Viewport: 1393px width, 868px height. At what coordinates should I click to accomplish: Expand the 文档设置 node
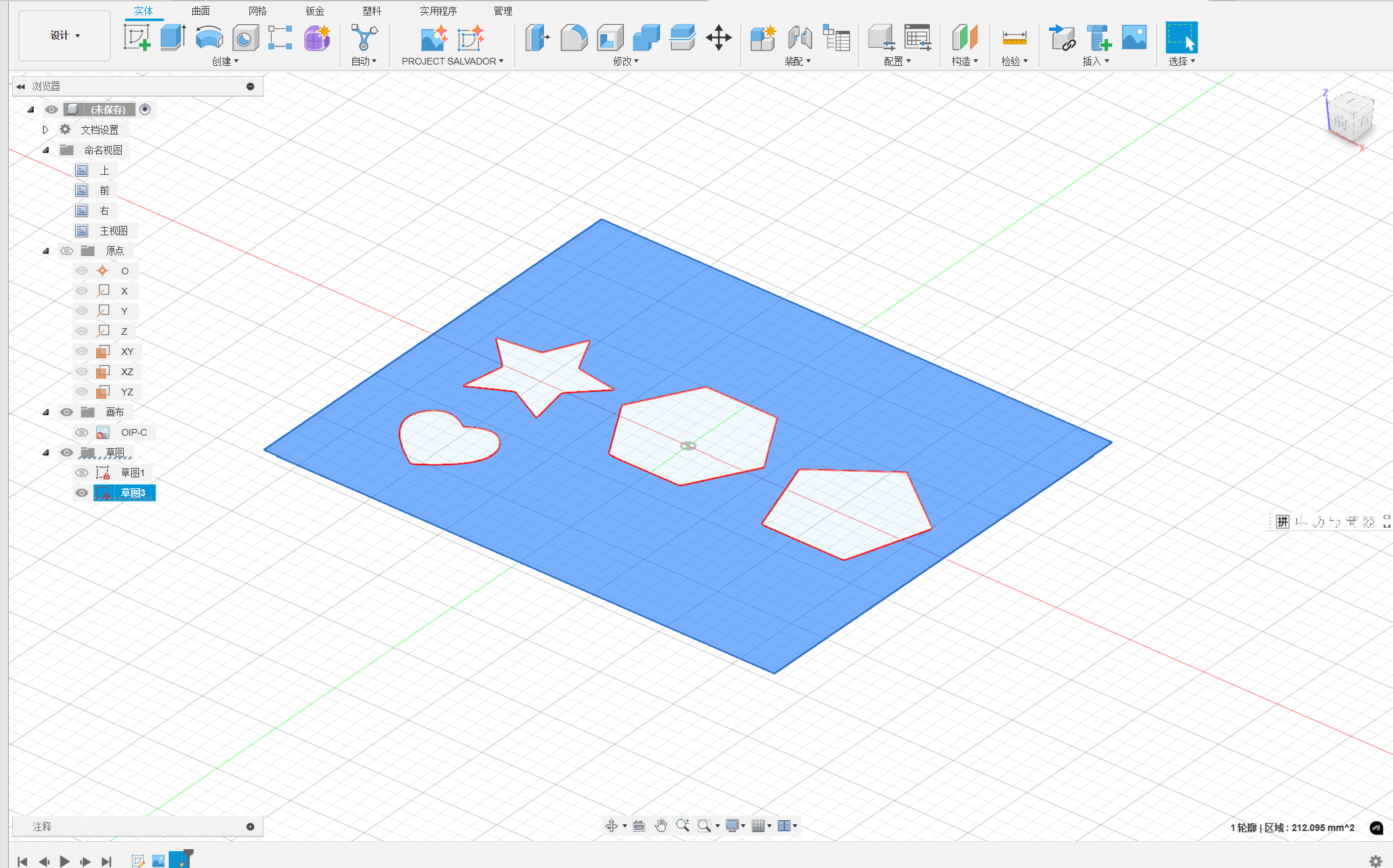tap(46, 130)
